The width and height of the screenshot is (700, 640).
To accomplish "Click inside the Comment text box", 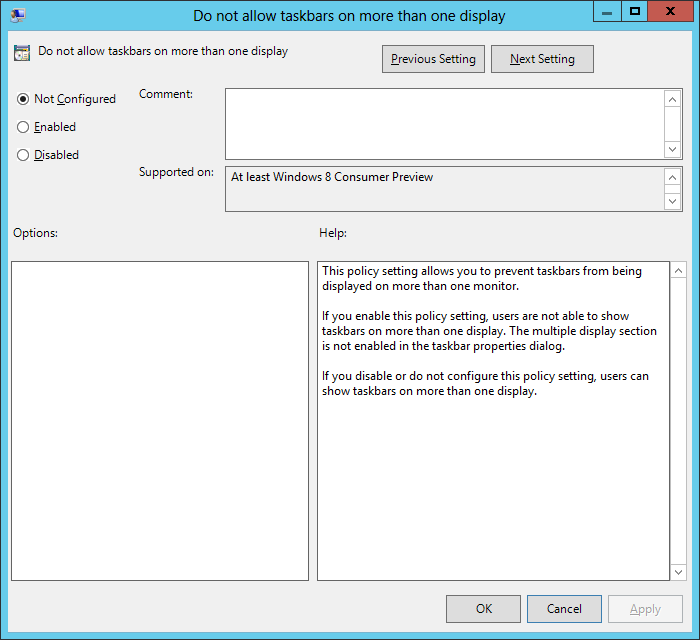I will click(444, 123).
